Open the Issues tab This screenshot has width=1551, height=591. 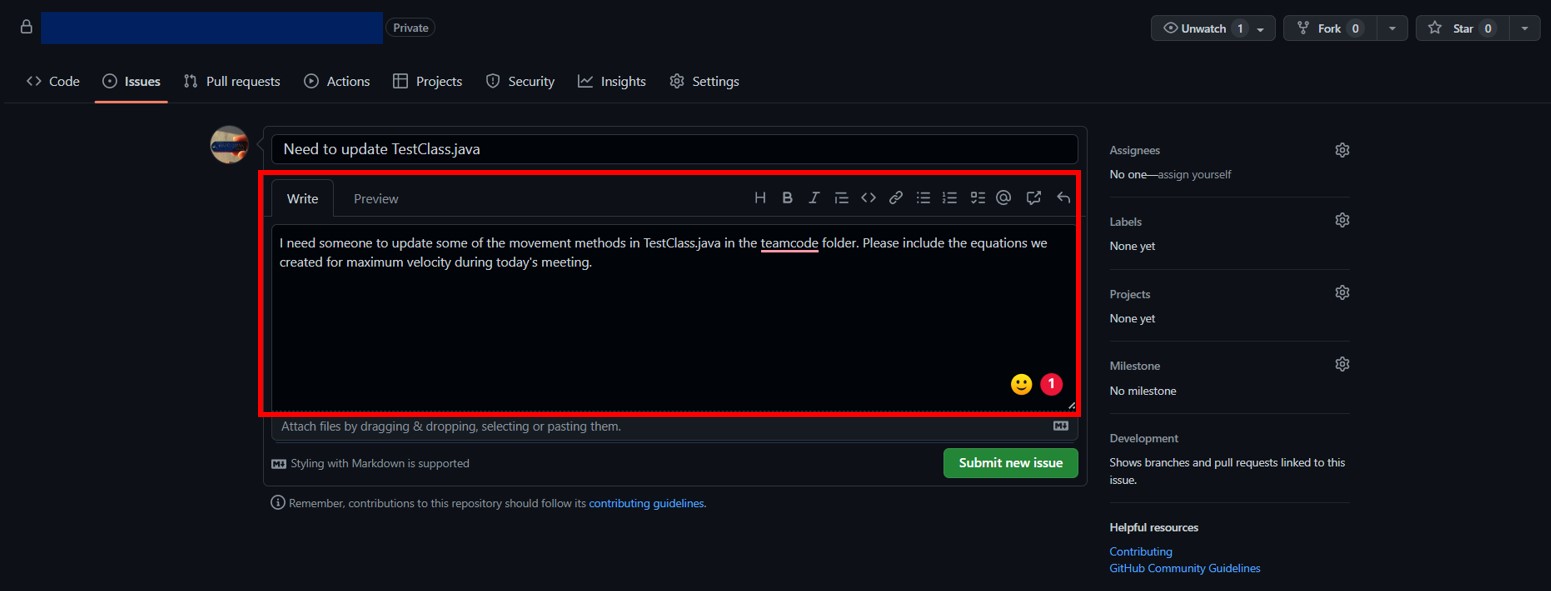(131, 81)
